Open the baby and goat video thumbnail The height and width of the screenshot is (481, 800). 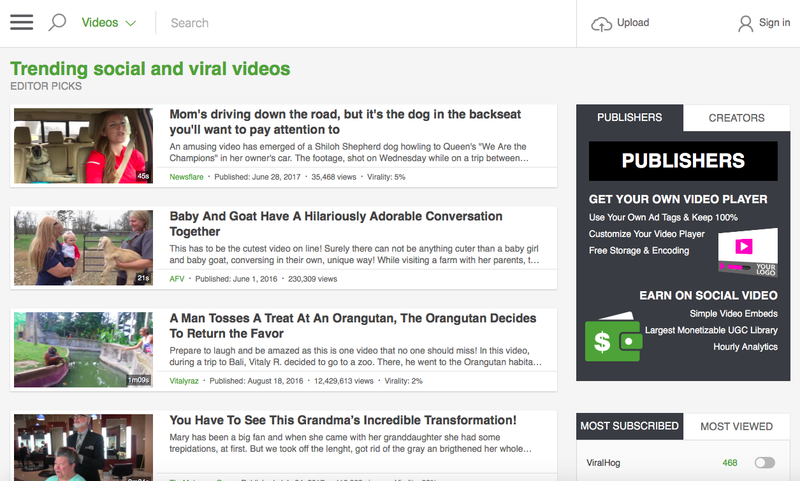83,248
